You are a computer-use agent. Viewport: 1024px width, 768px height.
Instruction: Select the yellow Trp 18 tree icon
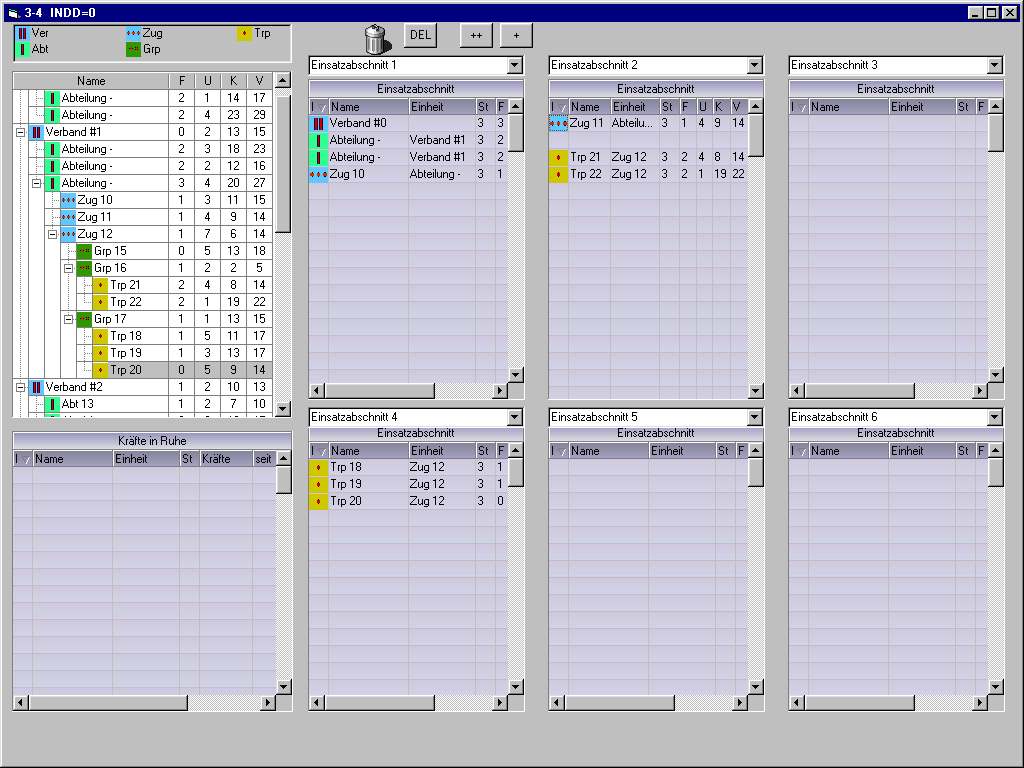click(x=101, y=336)
